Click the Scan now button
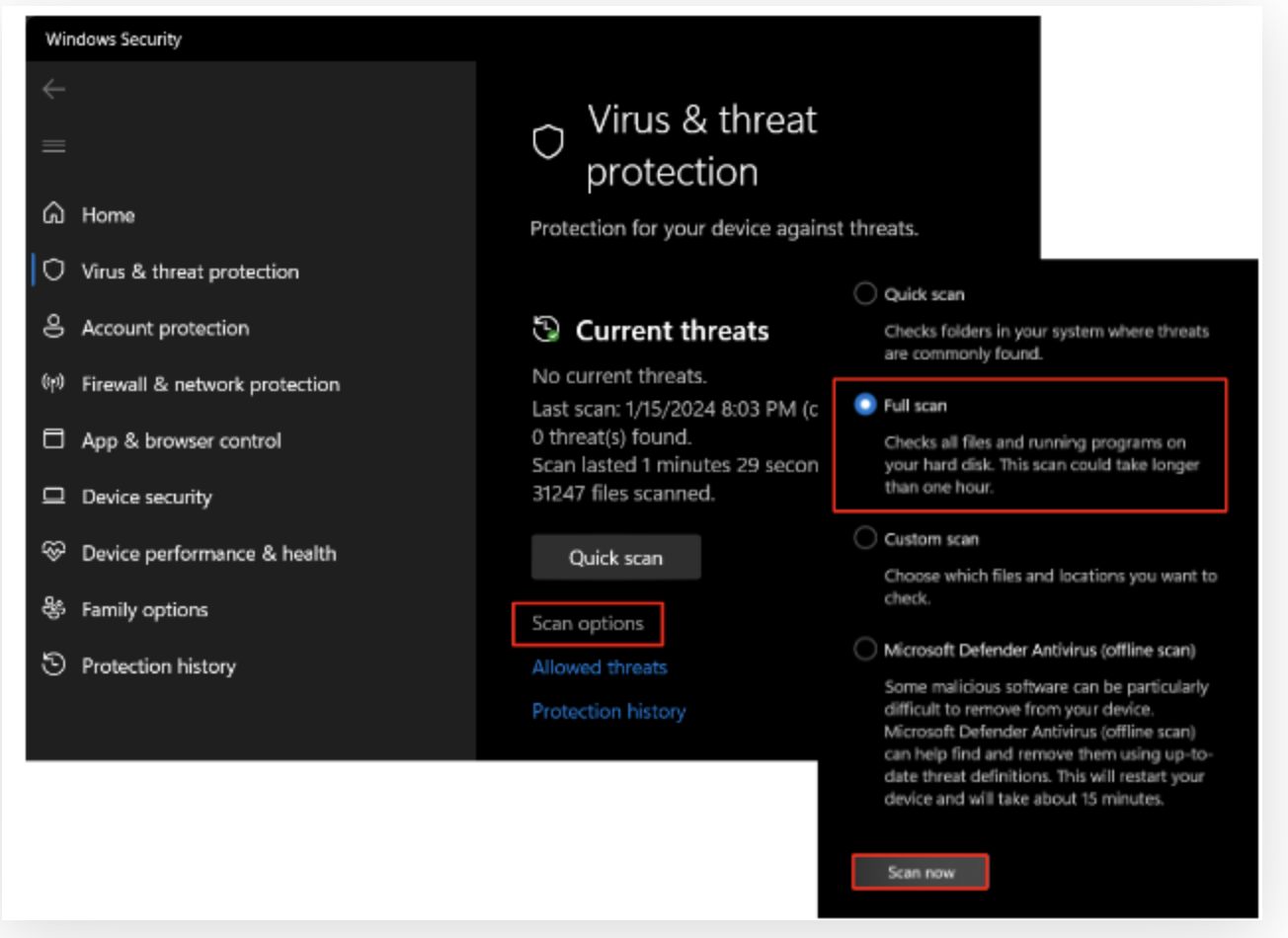Image resolution: width=1288 pixels, height=938 pixels. (x=920, y=872)
